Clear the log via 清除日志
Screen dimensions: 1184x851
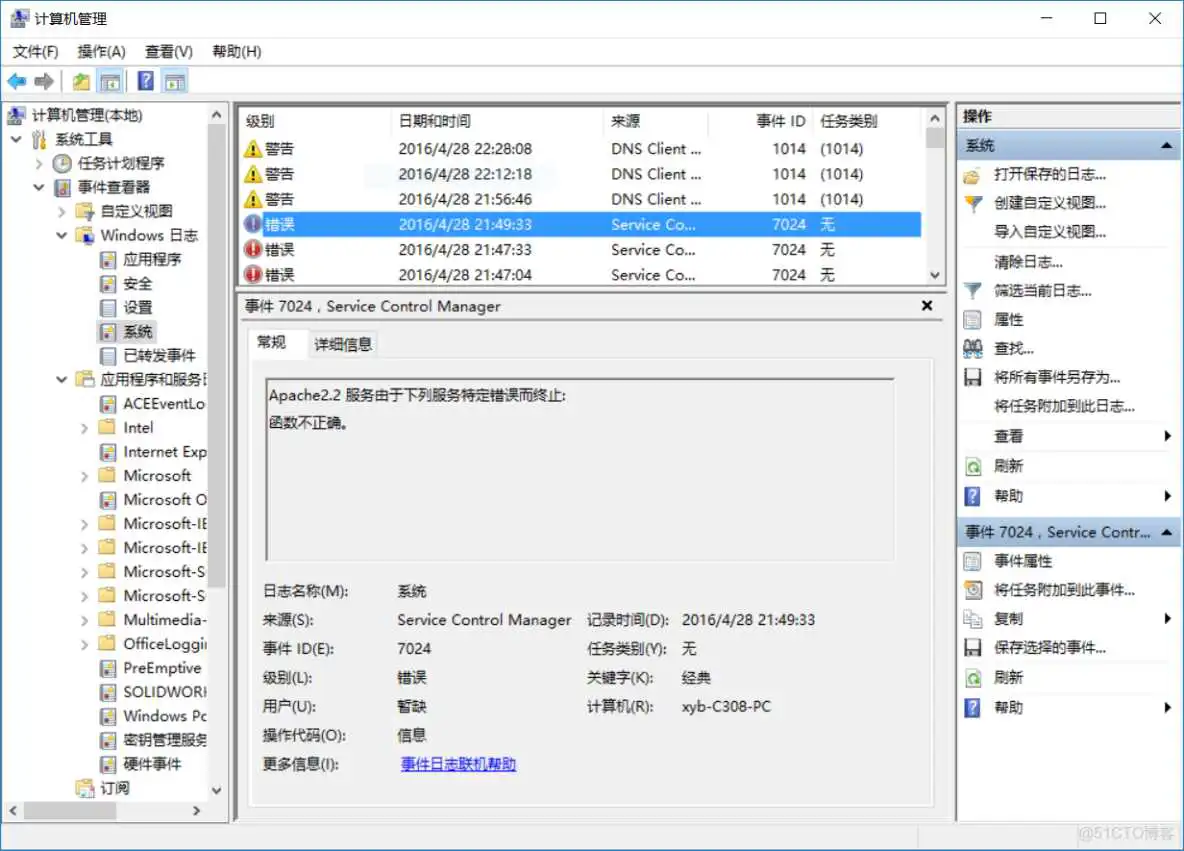pyautogui.click(x=1036, y=261)
